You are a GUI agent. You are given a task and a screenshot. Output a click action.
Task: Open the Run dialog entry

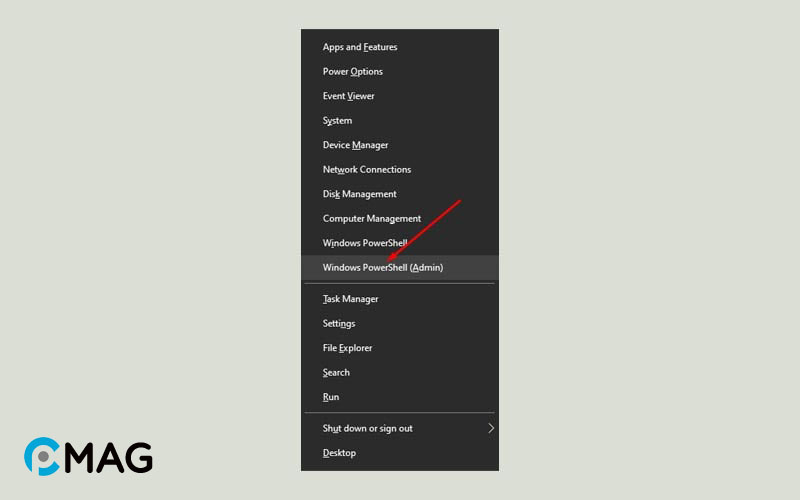(400, 397)
